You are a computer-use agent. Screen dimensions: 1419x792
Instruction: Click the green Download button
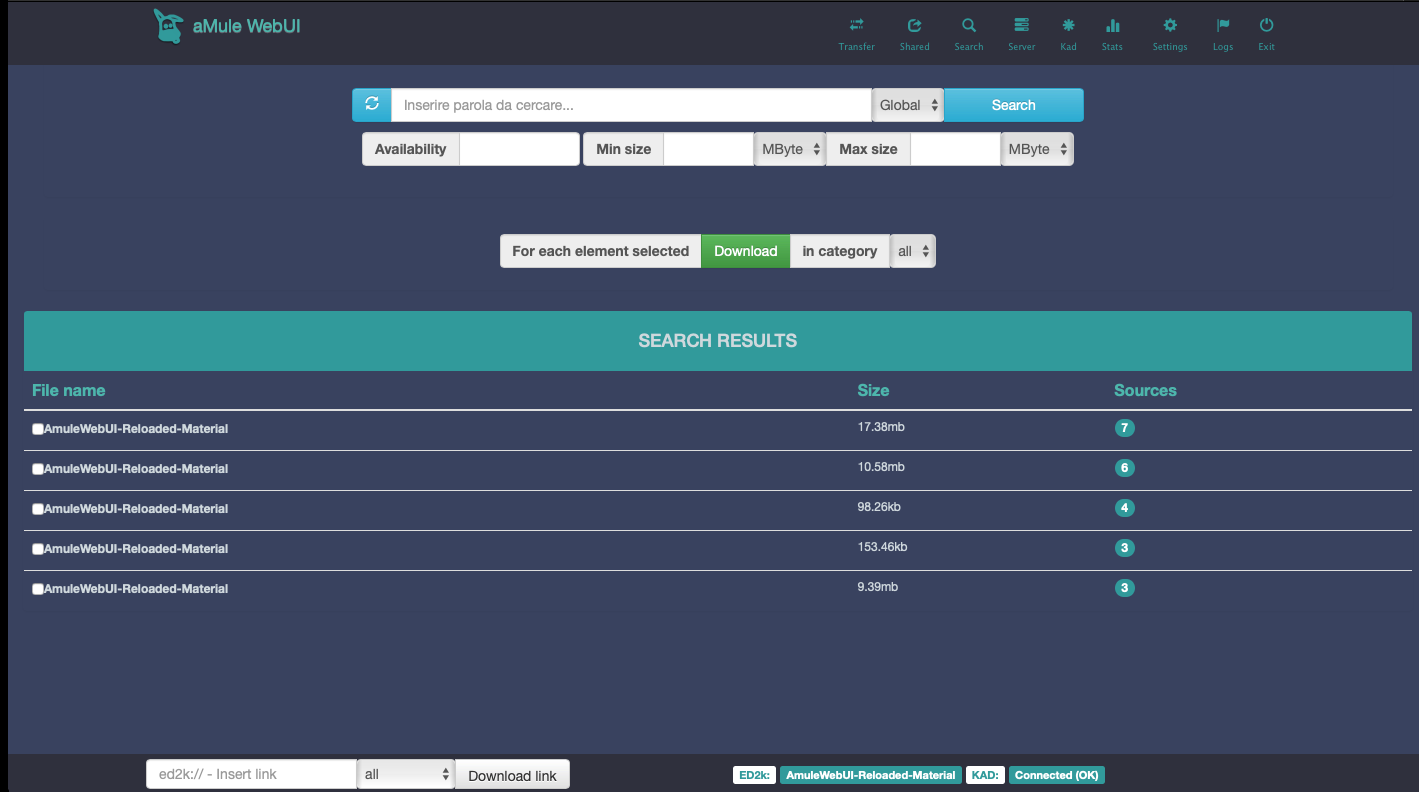pos(745,251)
